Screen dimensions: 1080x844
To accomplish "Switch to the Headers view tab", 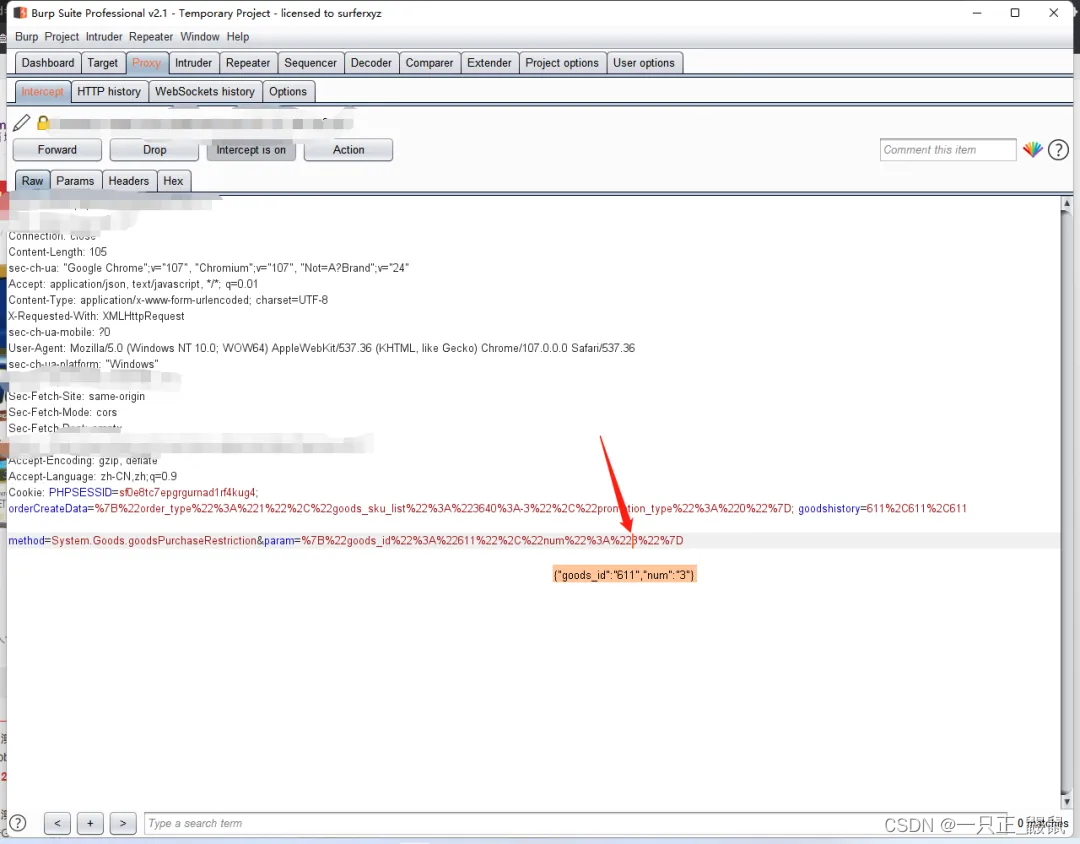I will [x=129, y=181].
